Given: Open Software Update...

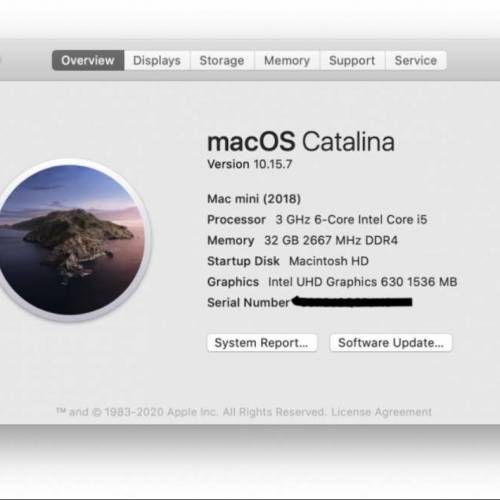Looking at the screenshot, I should pyautogui.click(x=391, y=343).
